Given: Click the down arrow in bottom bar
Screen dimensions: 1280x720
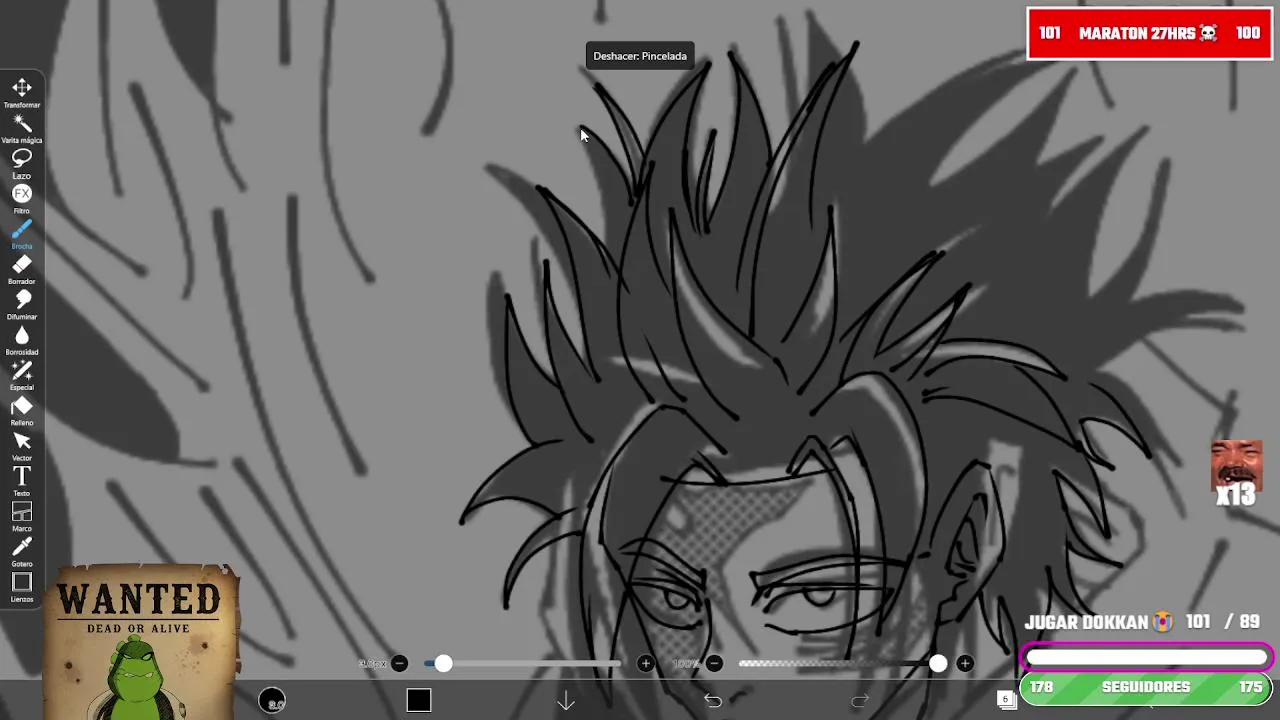Looking at the screenshot, I should (566, 701).
